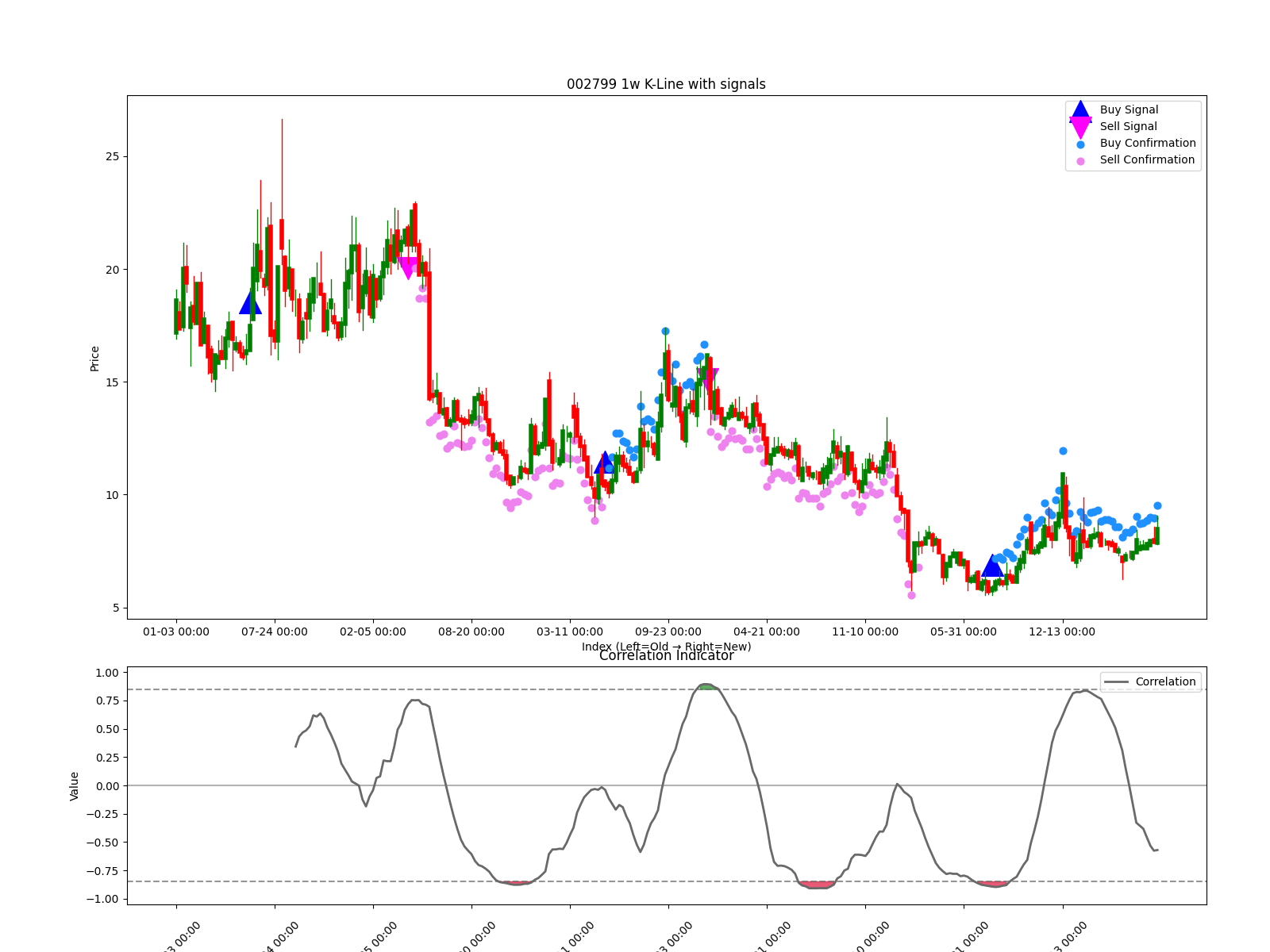The width and height of the screenshot is (1270, 952).
Task: Click price tick label 5
Action: coord(116,608)
